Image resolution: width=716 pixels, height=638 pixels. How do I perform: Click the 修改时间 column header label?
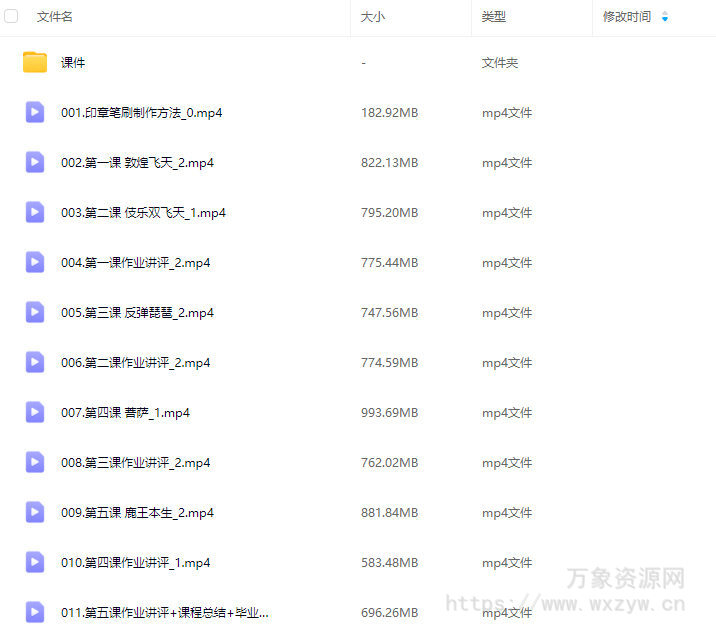click(x=626, y=17)
